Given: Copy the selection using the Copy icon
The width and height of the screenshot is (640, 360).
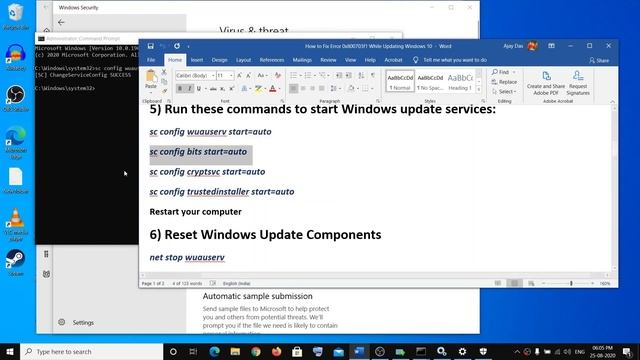Looking at the screenshot, I should pos(164,82).
